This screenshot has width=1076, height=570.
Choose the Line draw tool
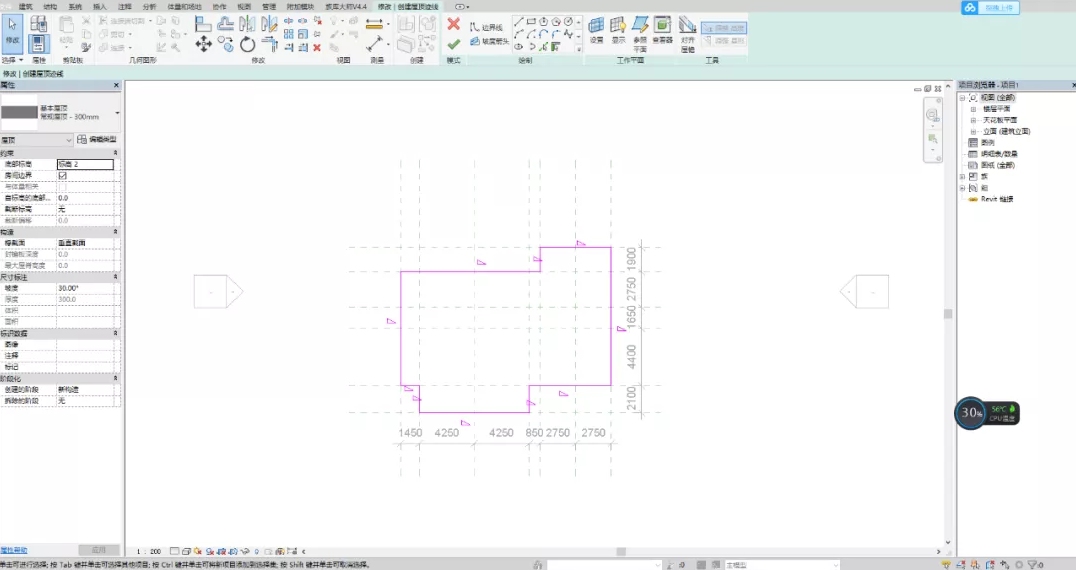[518, 21]
